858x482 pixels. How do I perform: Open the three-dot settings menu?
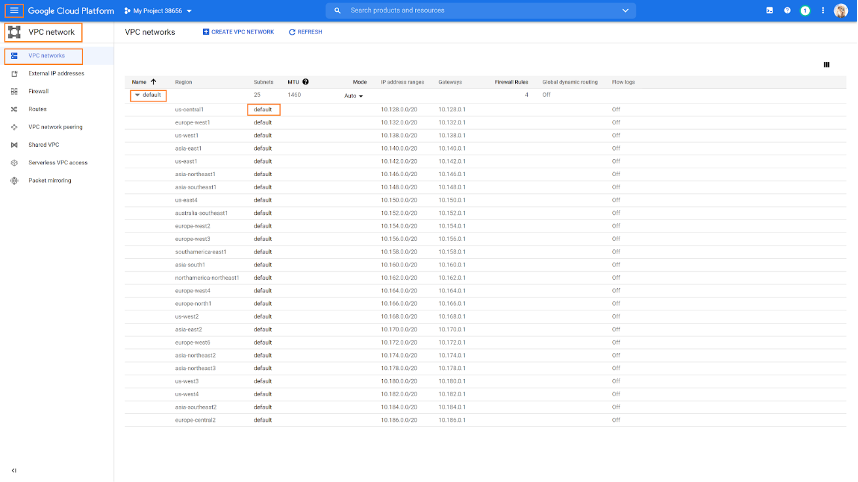pyautogui.click(x=821, y=10)
